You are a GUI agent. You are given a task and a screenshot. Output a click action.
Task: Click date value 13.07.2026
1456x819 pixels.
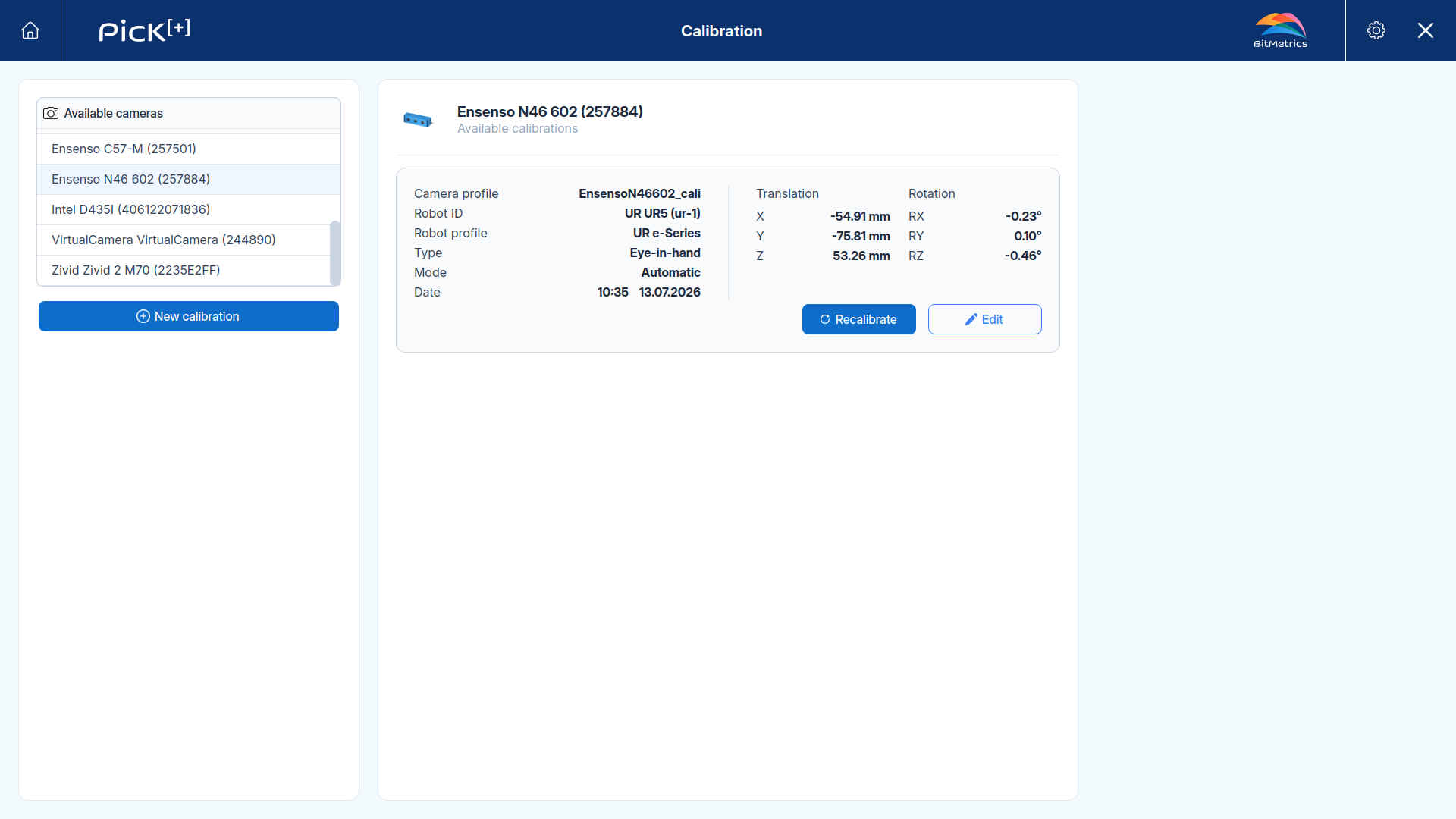670,292
